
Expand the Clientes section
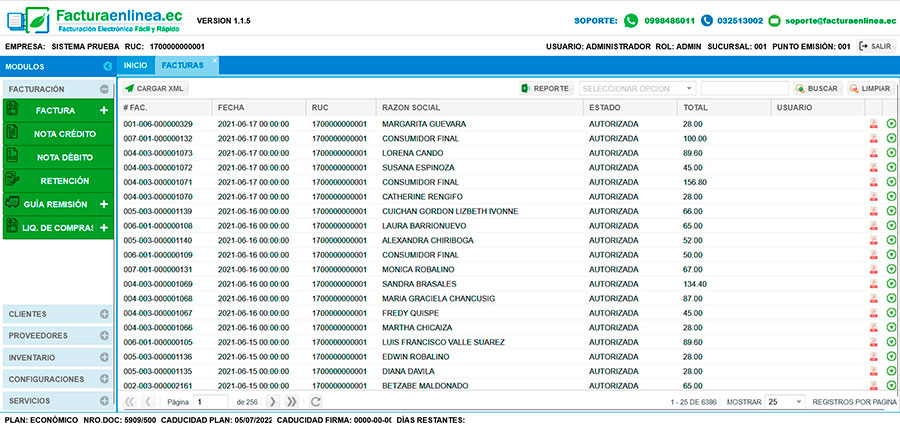point(104,314)
